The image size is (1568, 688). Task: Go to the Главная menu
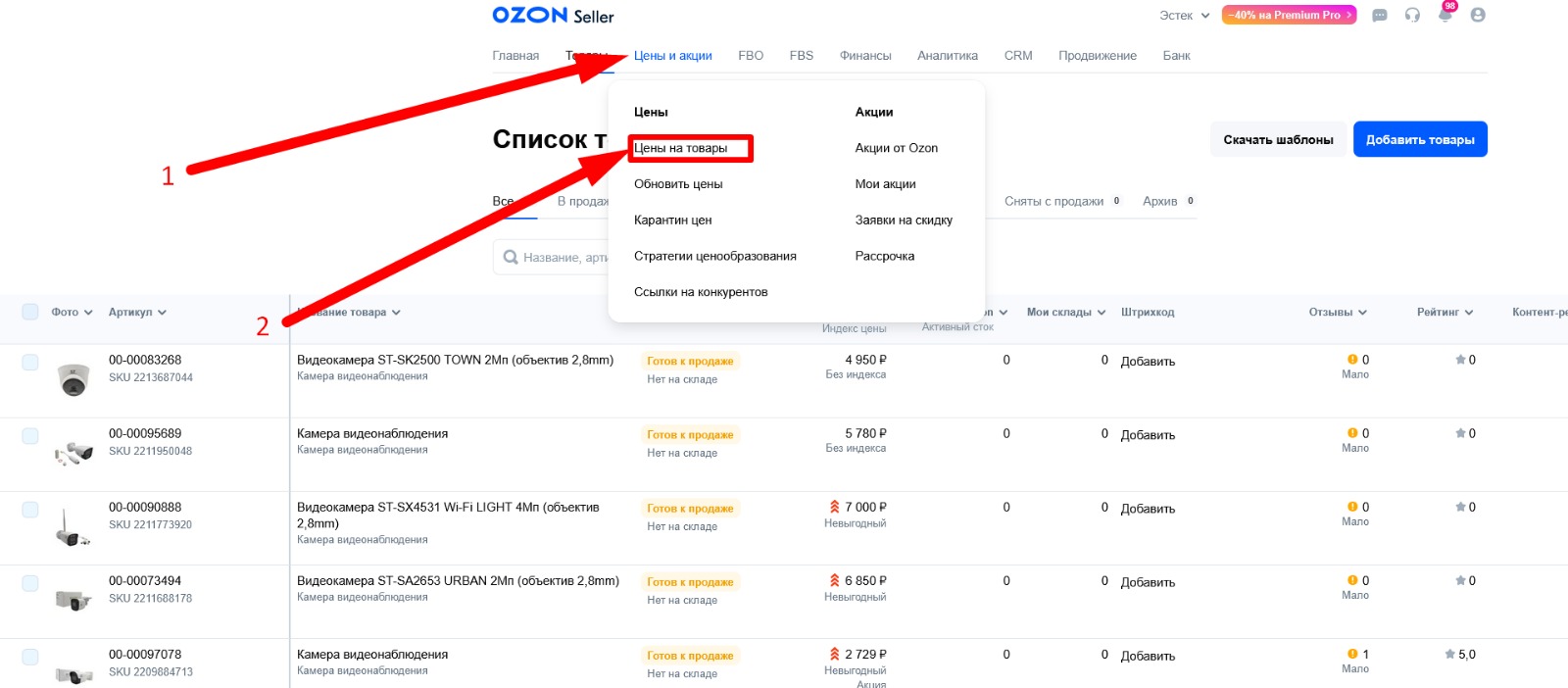click(515, 56)
